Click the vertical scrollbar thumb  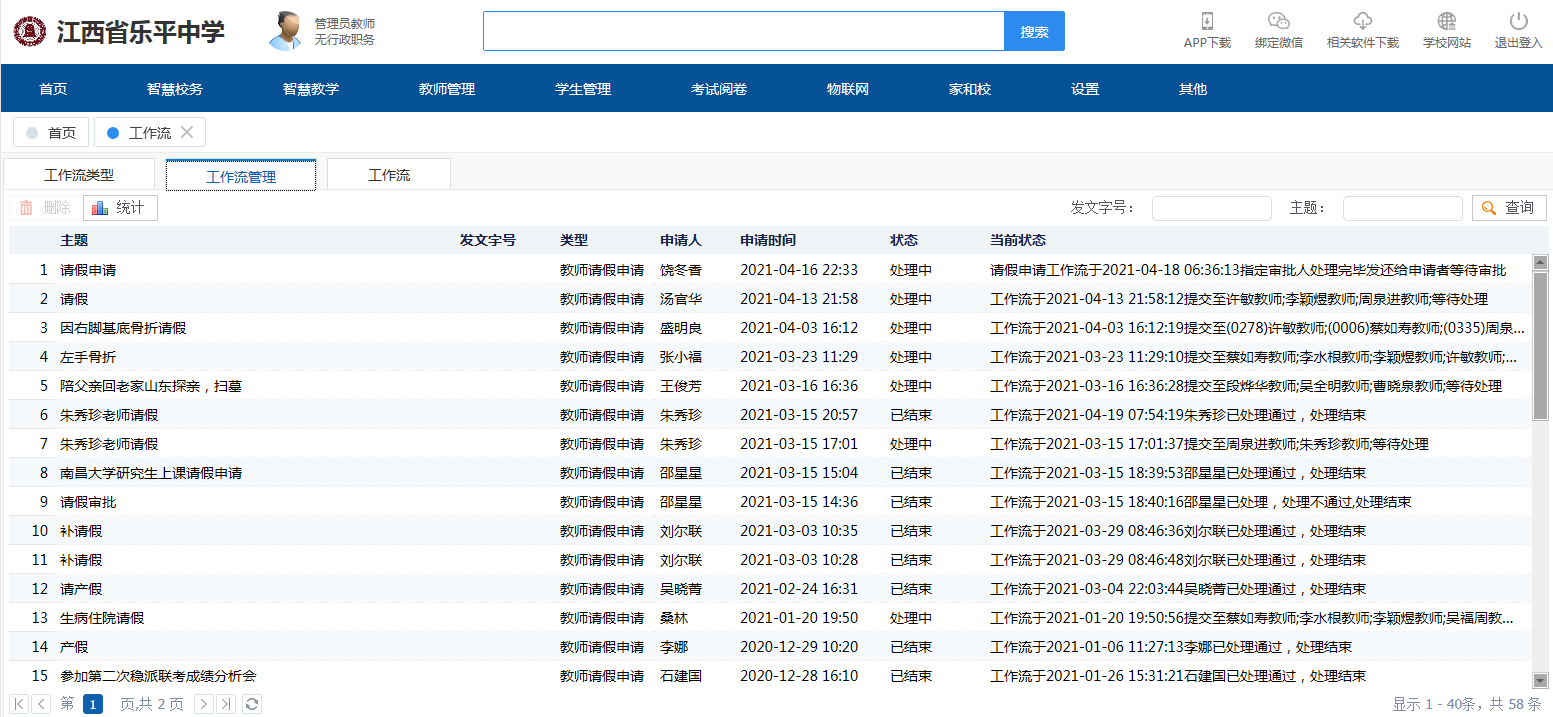1540,346
